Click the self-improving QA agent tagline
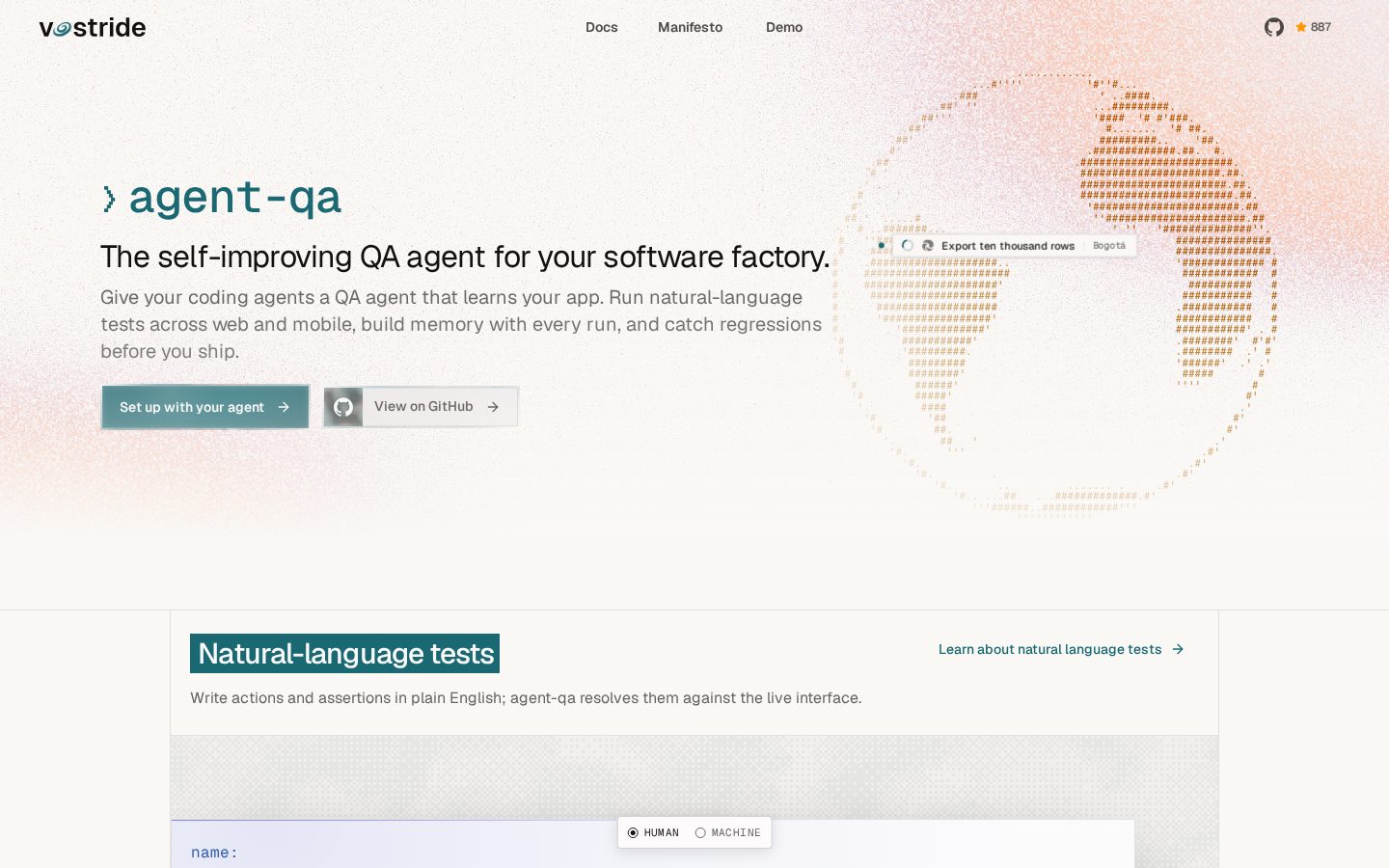The width and height of the screenshot is (1389, 868). (x=465, y=257)
